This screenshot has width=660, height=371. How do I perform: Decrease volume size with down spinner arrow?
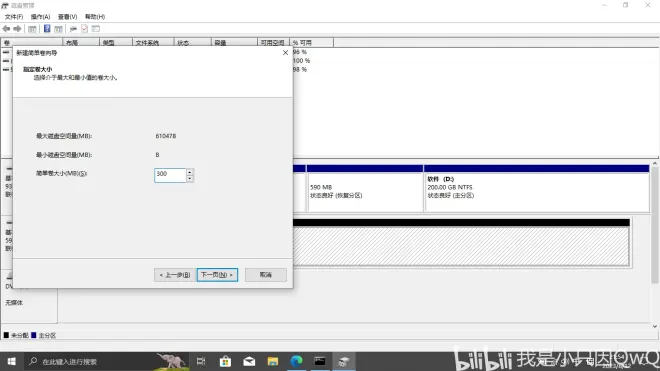[x=190, y=179]
